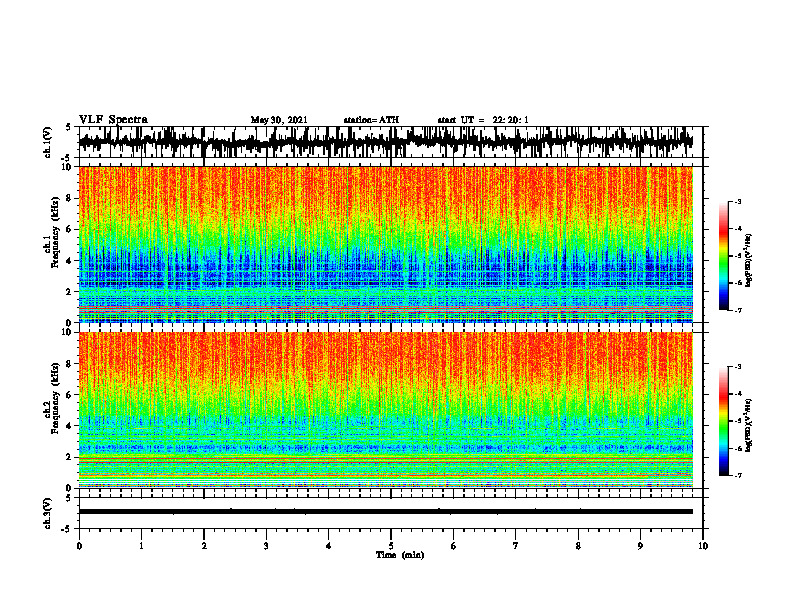The width and height of the screenshot is (792, 612).
Task: Click inside the ch.2 frequency spectrogram
Action: (x=385, y=410)
